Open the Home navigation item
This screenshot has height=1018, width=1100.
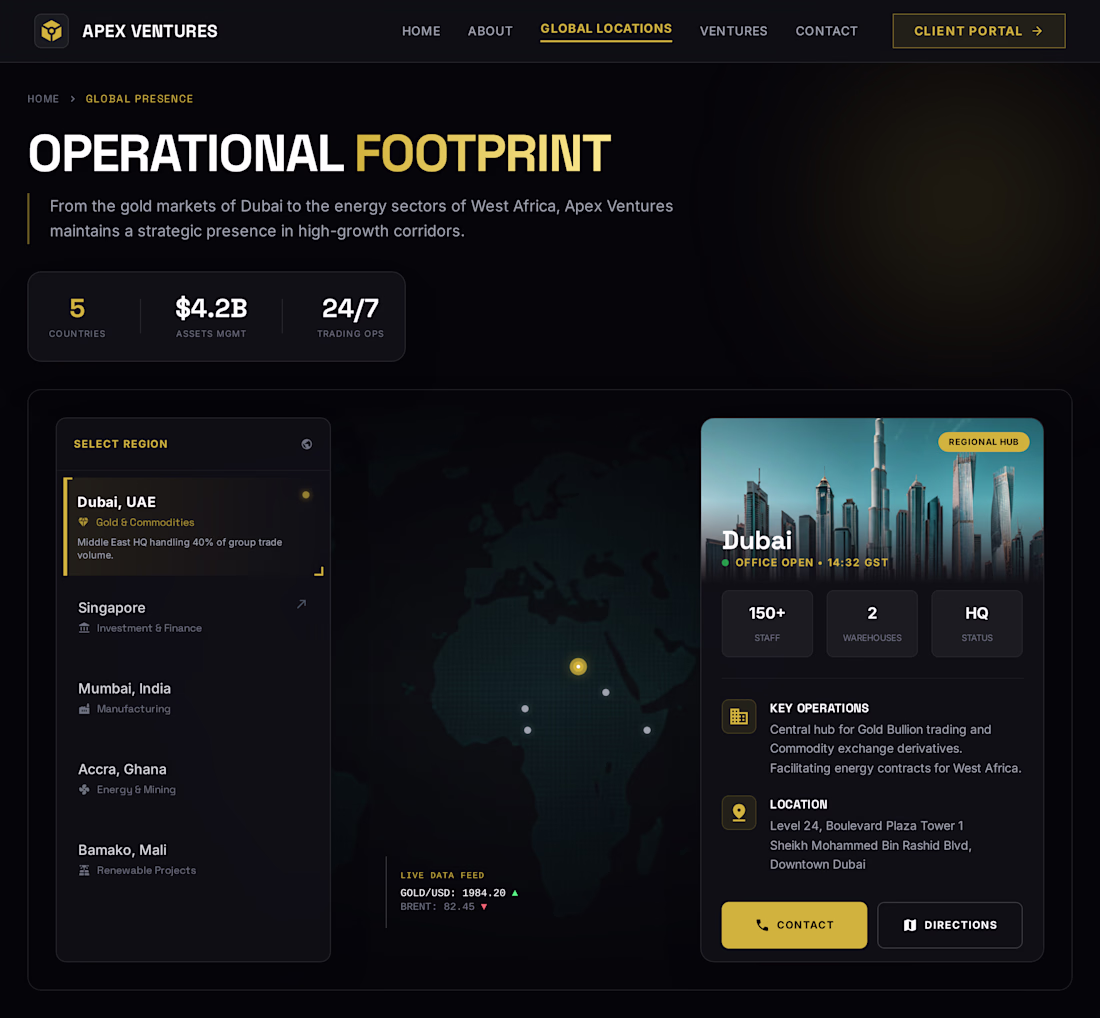(x=421, y=31)
